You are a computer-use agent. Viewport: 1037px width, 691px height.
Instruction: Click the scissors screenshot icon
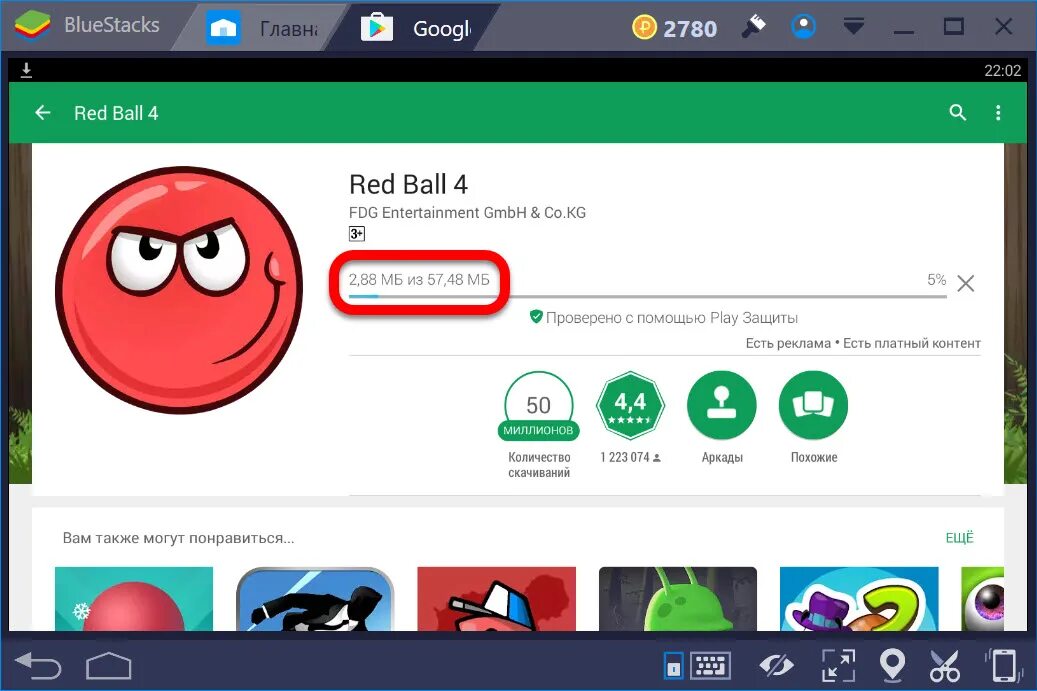944,665
